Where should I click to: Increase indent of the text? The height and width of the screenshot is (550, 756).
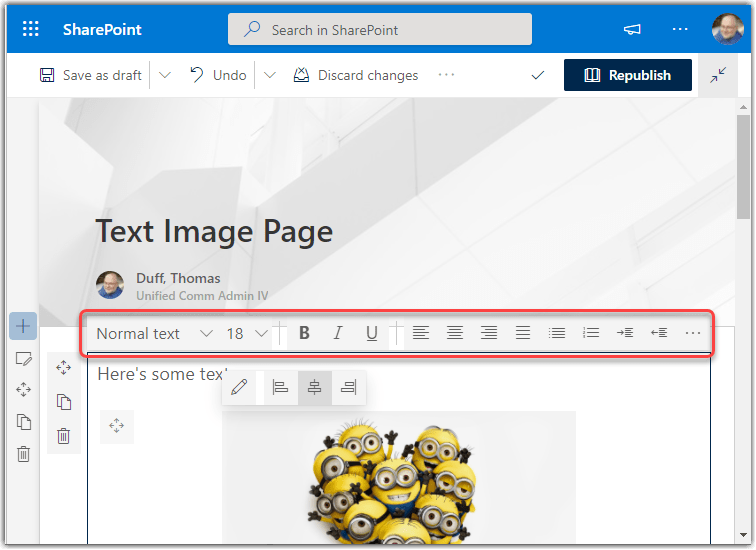point(625,333)
